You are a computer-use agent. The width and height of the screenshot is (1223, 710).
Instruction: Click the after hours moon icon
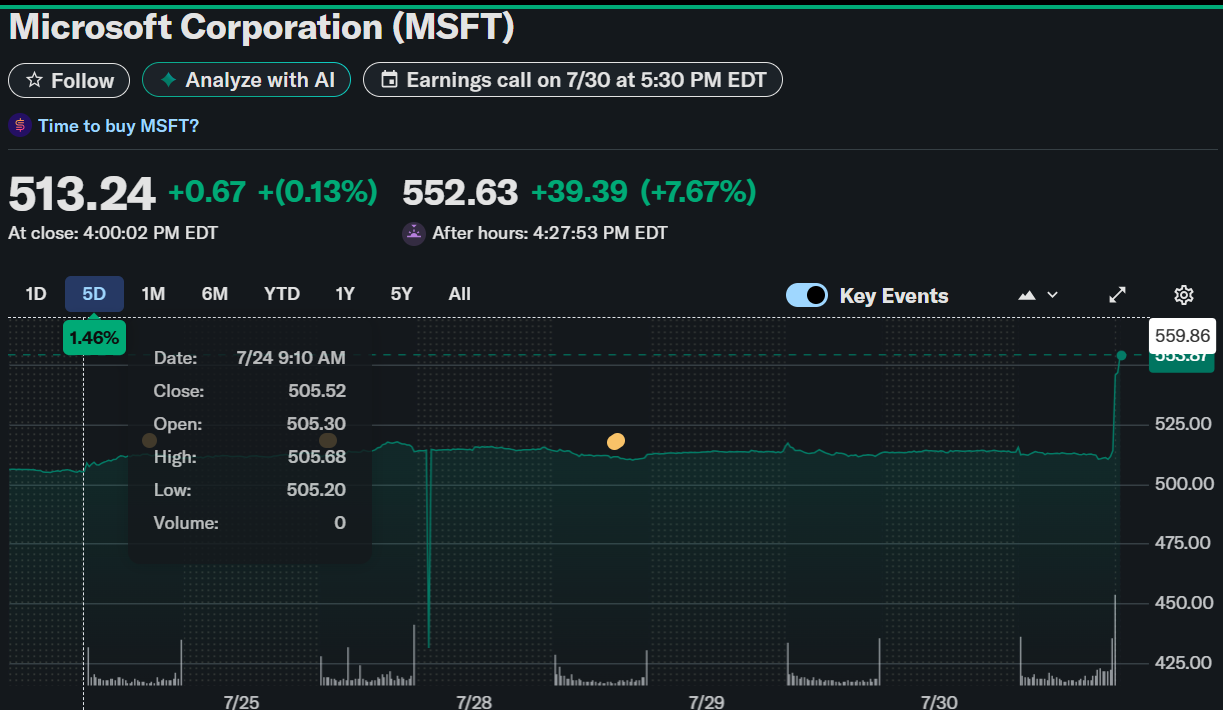[x=414, y=234]
